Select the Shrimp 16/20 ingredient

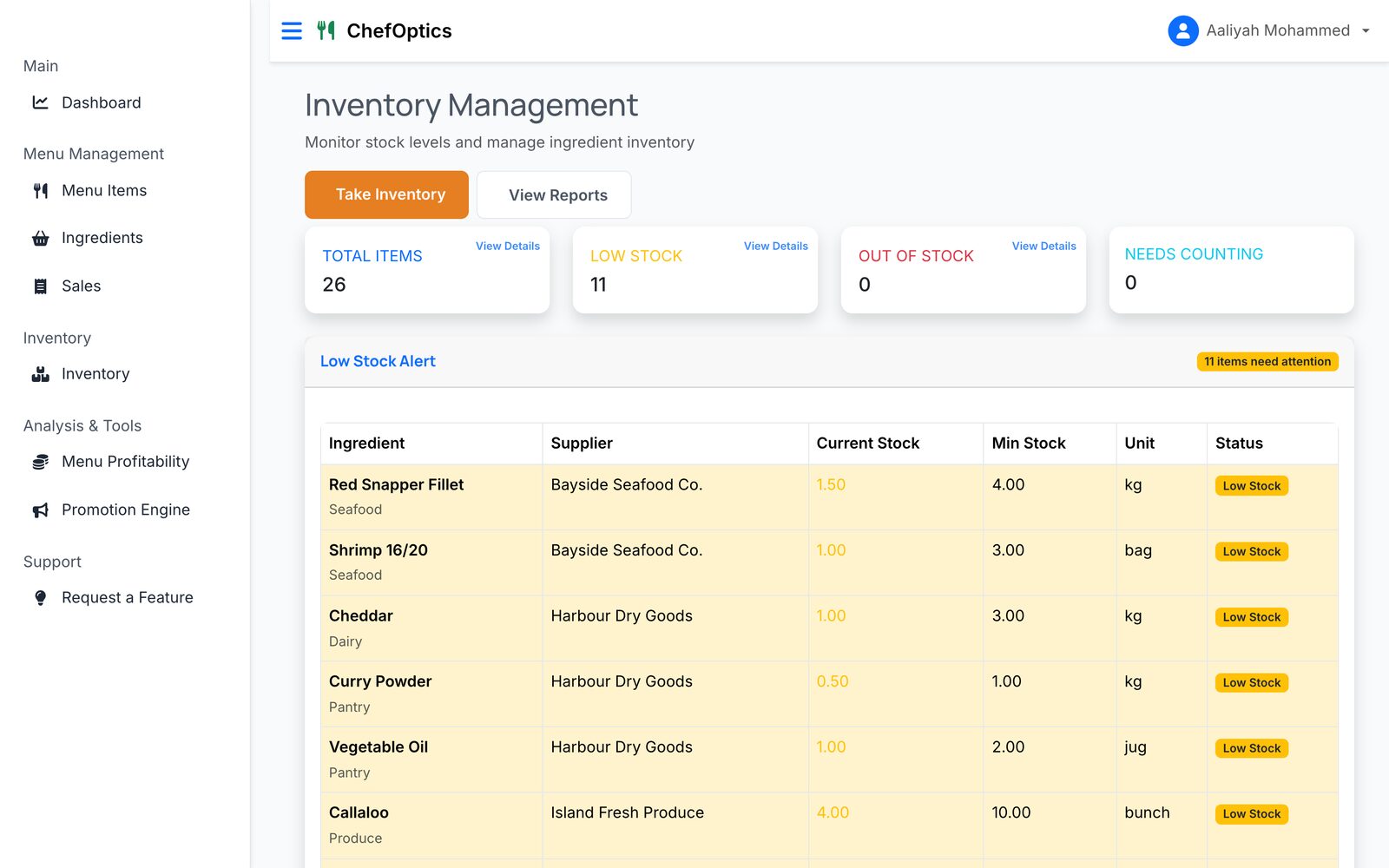point(379,550)
